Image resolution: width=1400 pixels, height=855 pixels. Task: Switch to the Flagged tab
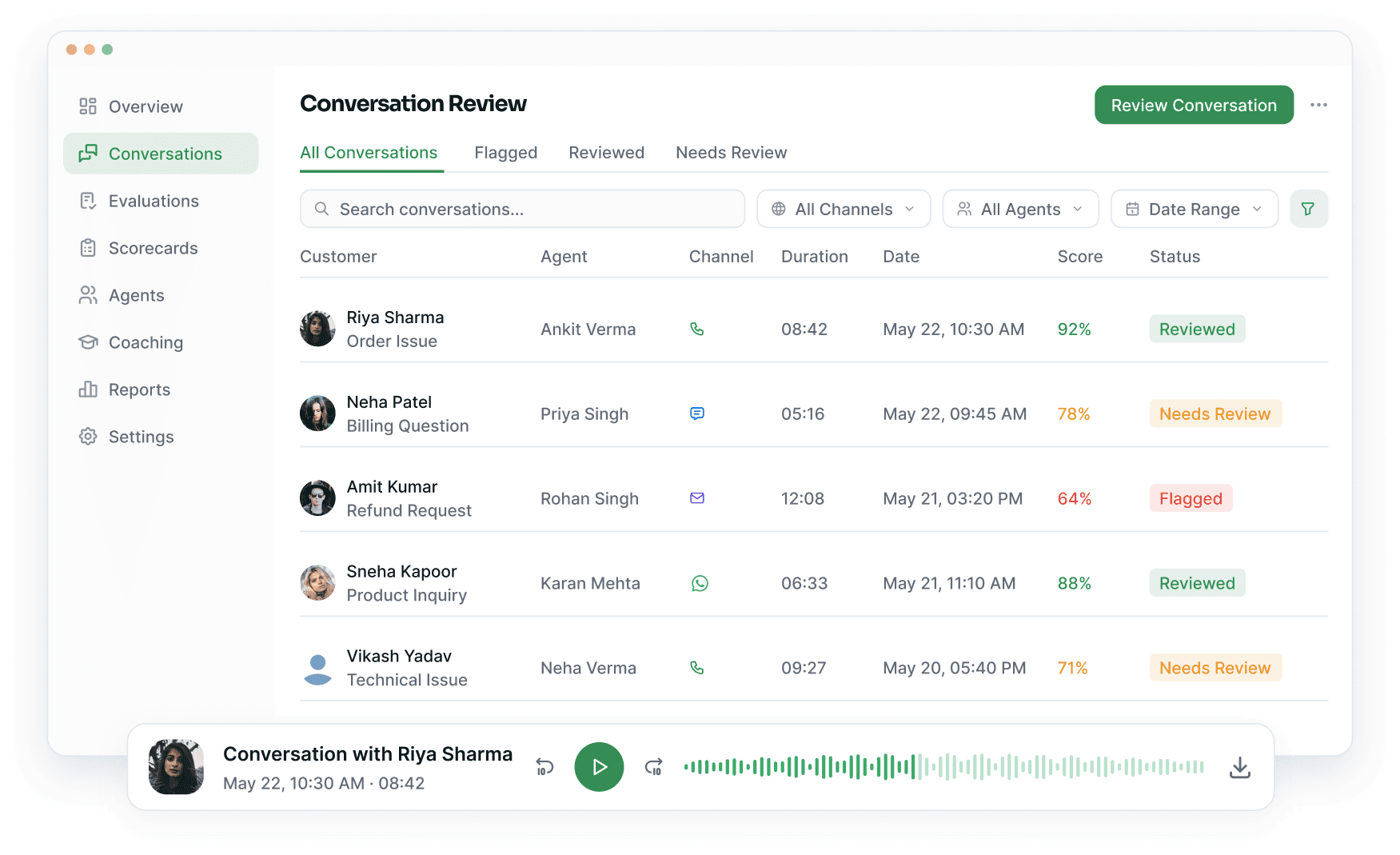pyautogui.click(x=505, y=153)
